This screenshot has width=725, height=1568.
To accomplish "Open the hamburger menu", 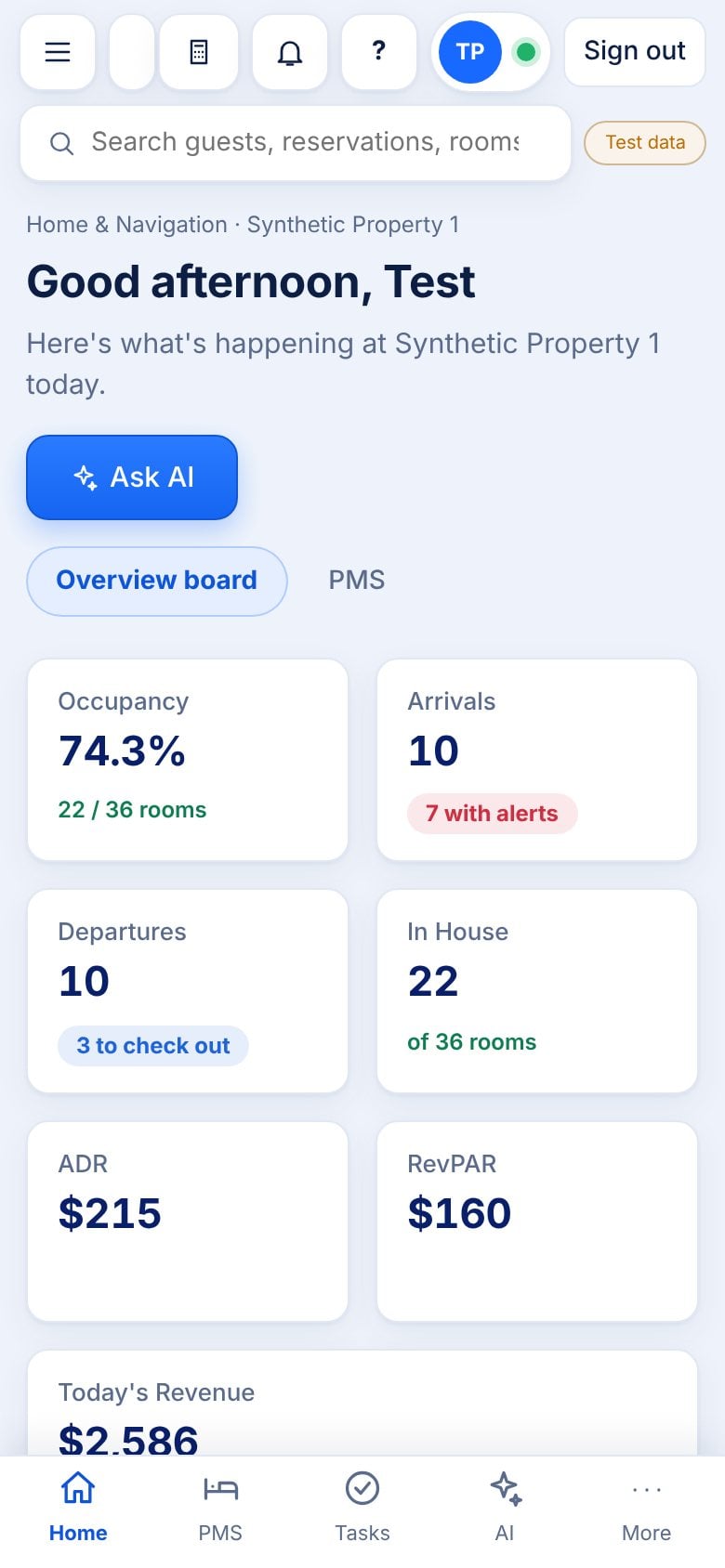I will [58, 52].
